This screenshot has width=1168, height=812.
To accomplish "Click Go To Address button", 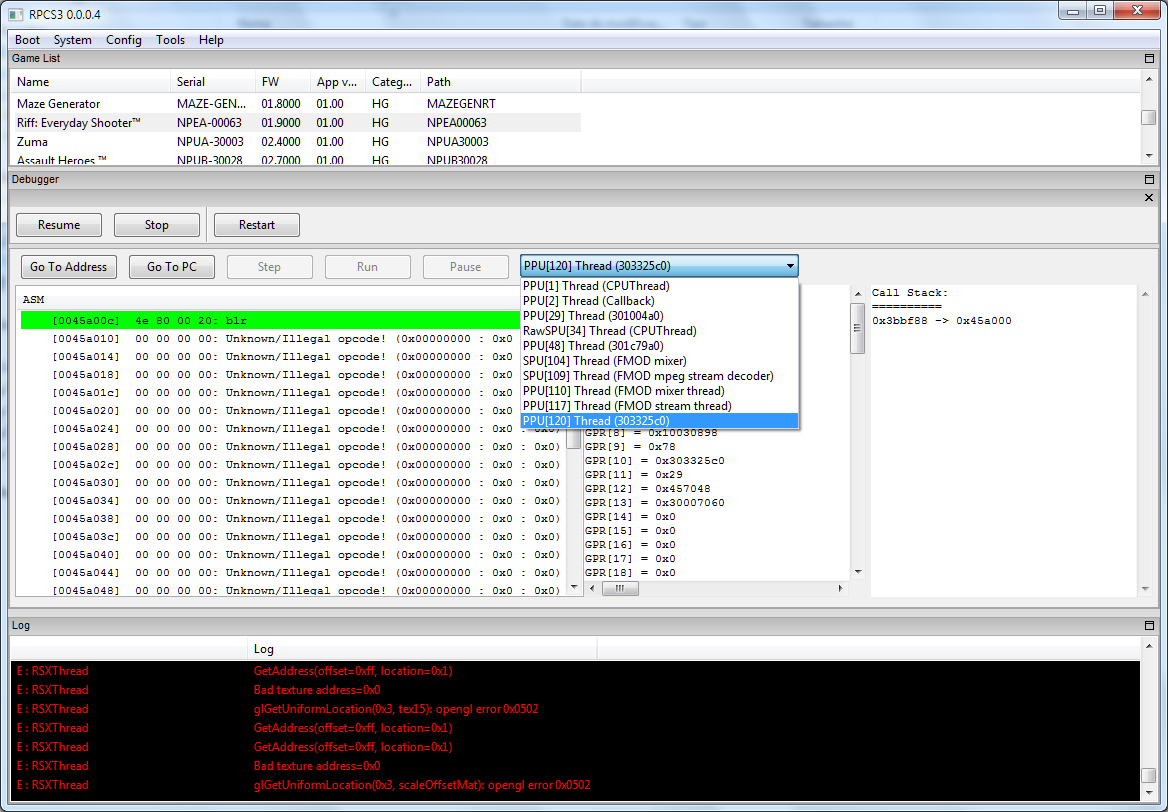I will coord(68,267).
